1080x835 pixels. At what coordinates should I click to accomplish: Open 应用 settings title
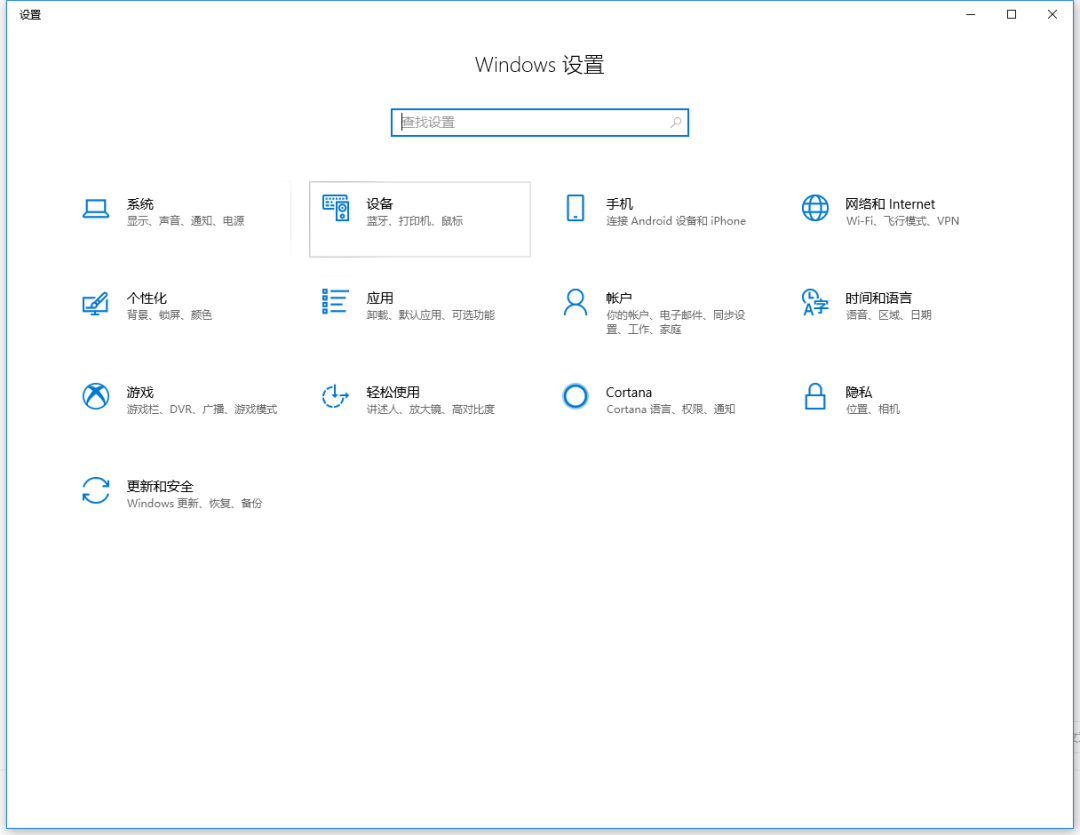[x=380, y=298]
